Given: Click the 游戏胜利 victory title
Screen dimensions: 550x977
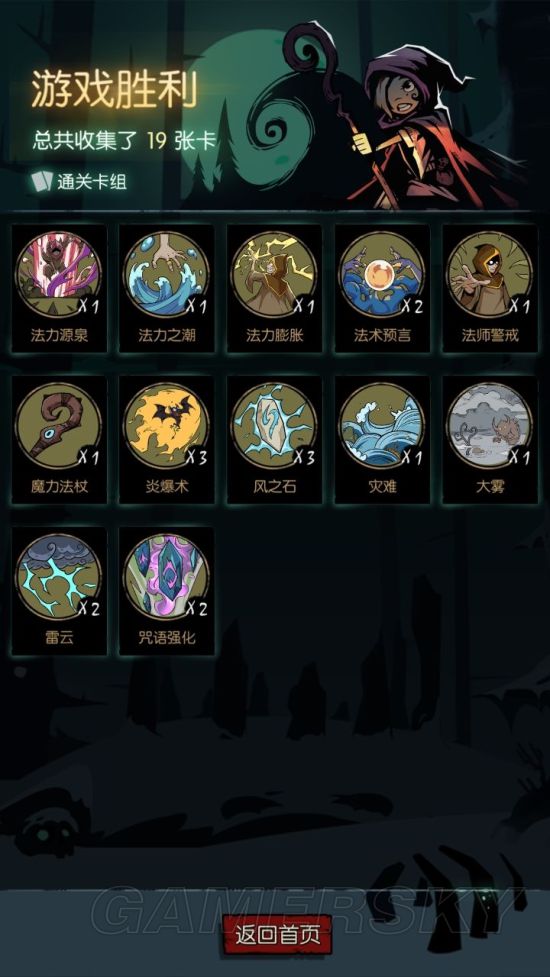Looking at the screenshot, I should tap(115, 88).
